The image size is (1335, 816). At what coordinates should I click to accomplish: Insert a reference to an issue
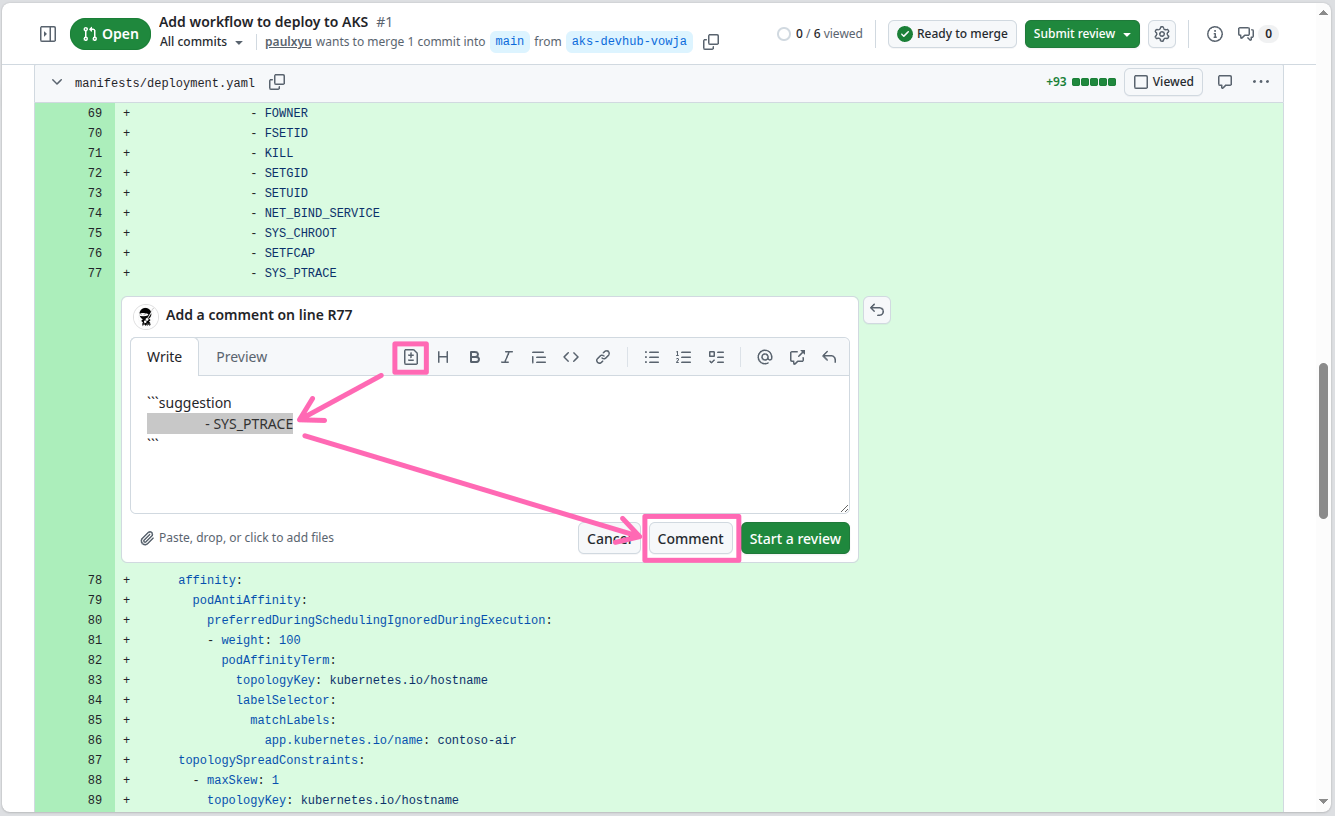click(797, 357)
